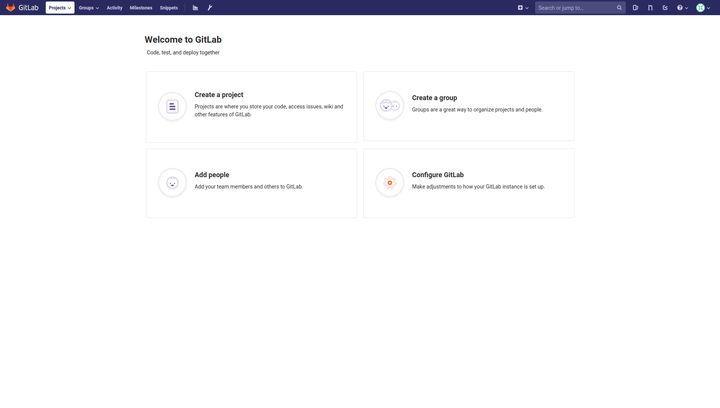Click 'Add your team members and others' text

(248, 187)
